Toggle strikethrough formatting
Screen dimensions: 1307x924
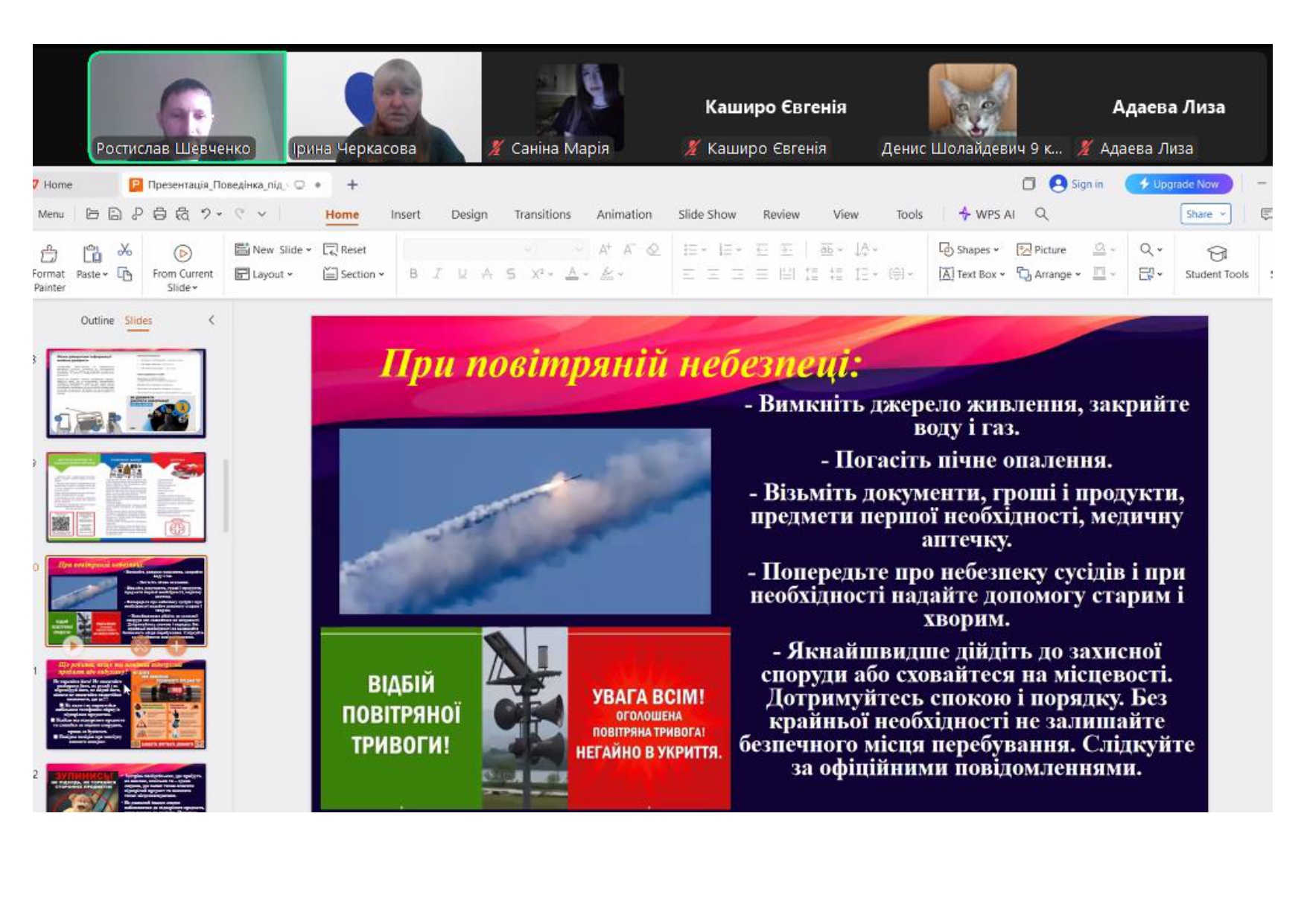(487, 274)
